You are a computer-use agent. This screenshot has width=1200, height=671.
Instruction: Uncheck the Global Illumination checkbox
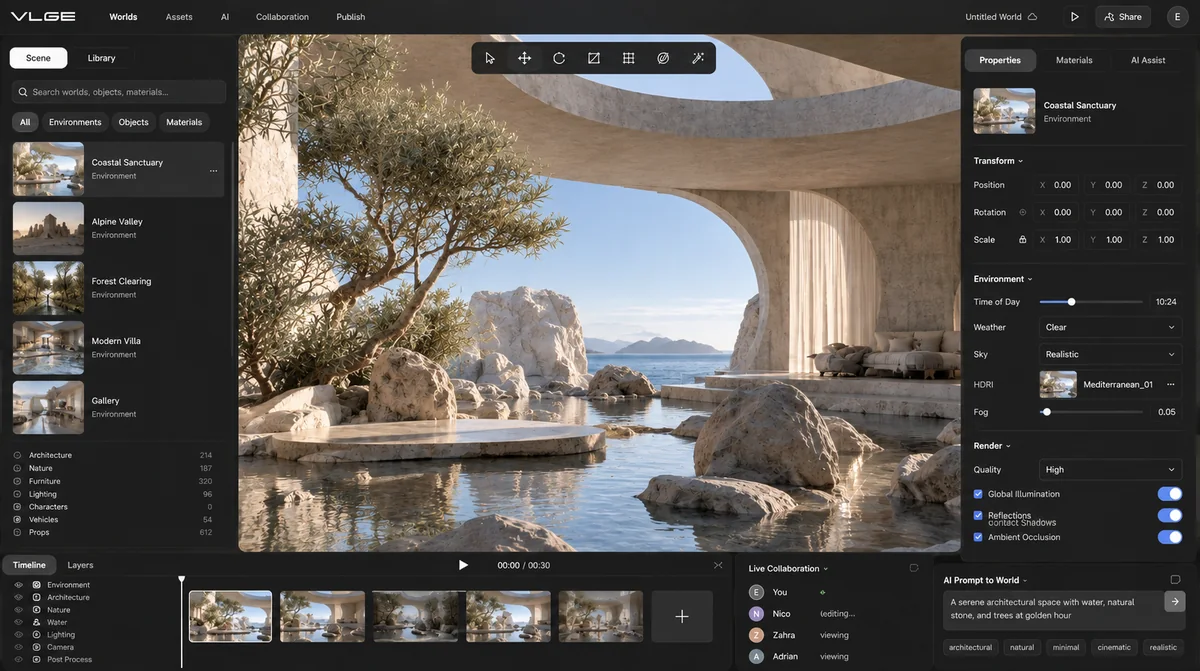pyautogui.click(x=978, y=494)
